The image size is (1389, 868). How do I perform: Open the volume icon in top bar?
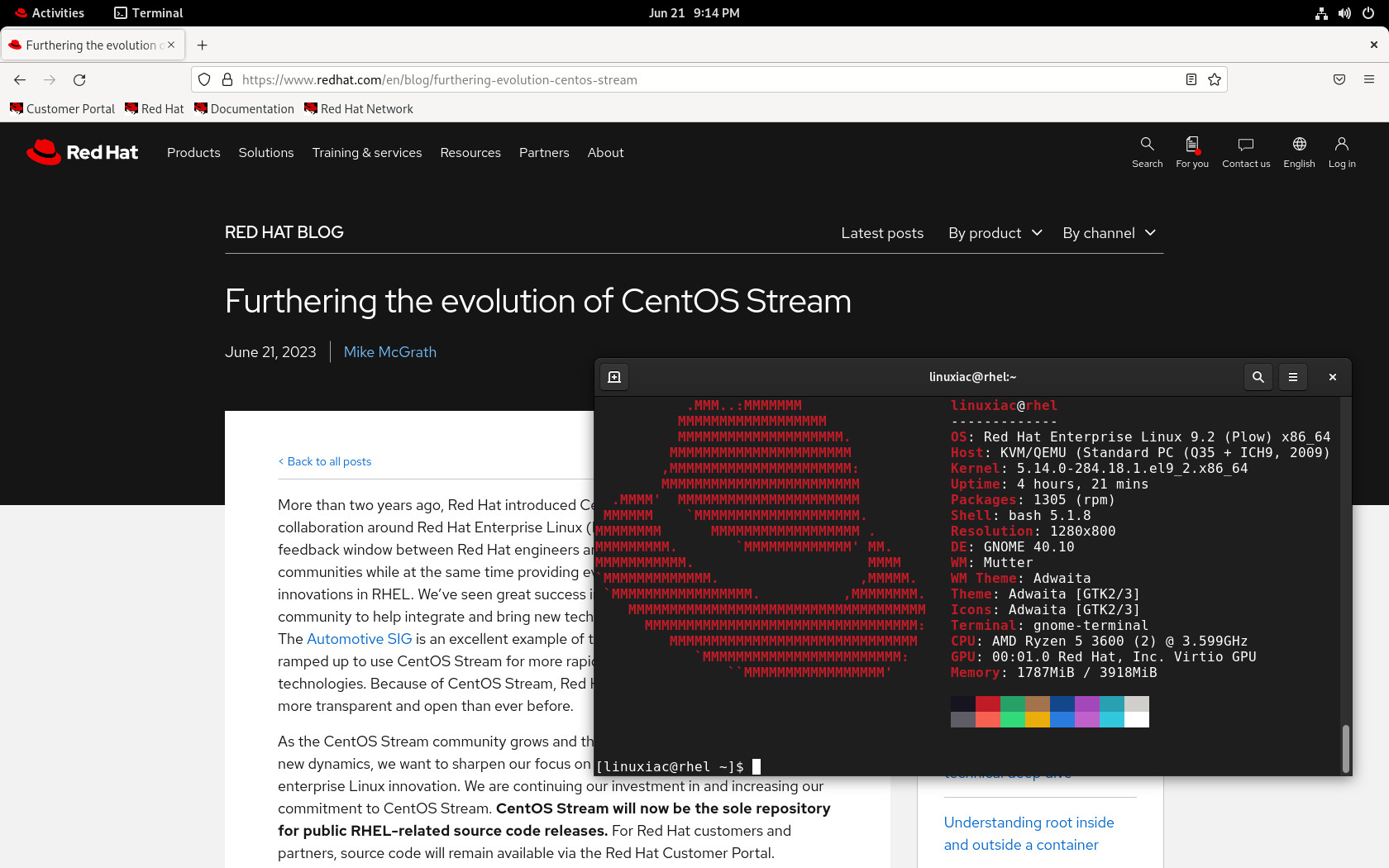1344,13
